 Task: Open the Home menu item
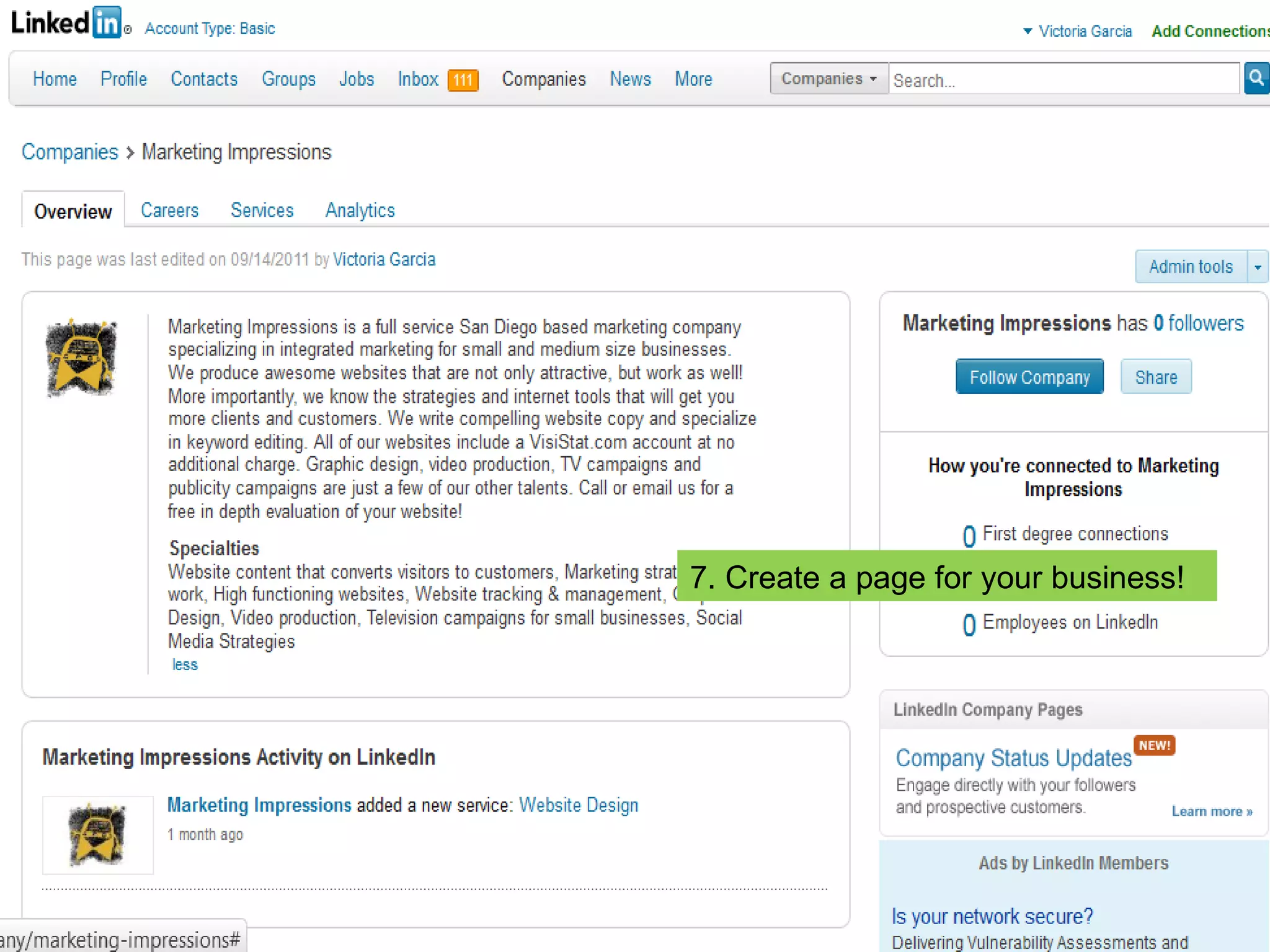click(x=55, y=79)
